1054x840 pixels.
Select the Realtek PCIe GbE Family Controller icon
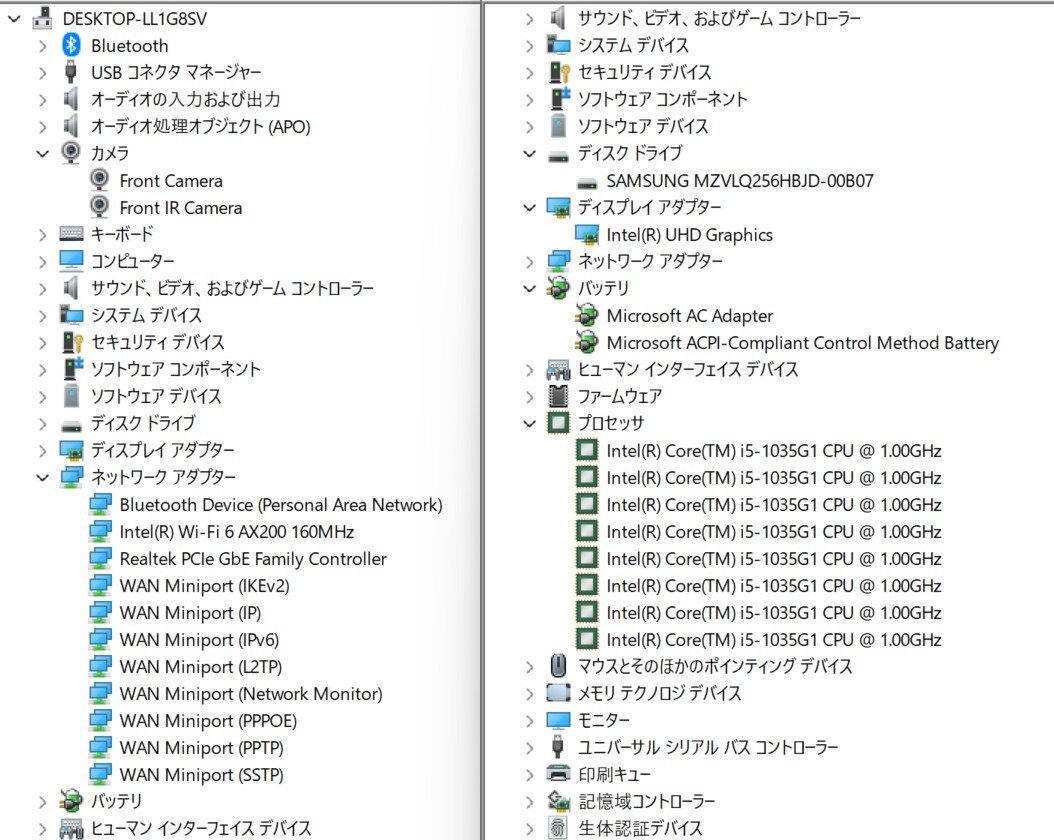pyautogui.click(x=99, y=558)
